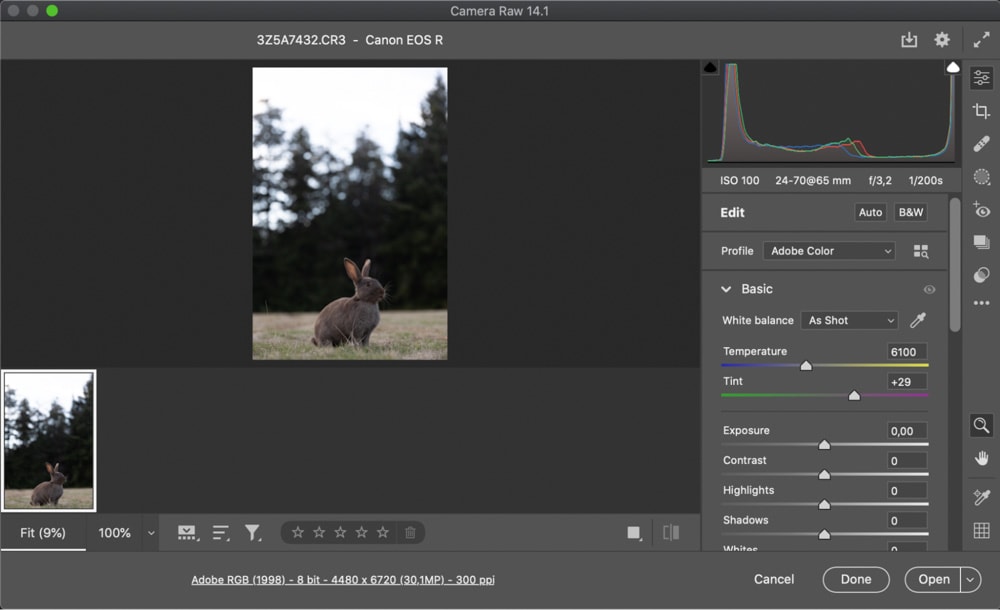The image size is (1000, 610).
Task: Toggle the Basic panel visibility eye
Action: tap(929, 290)
